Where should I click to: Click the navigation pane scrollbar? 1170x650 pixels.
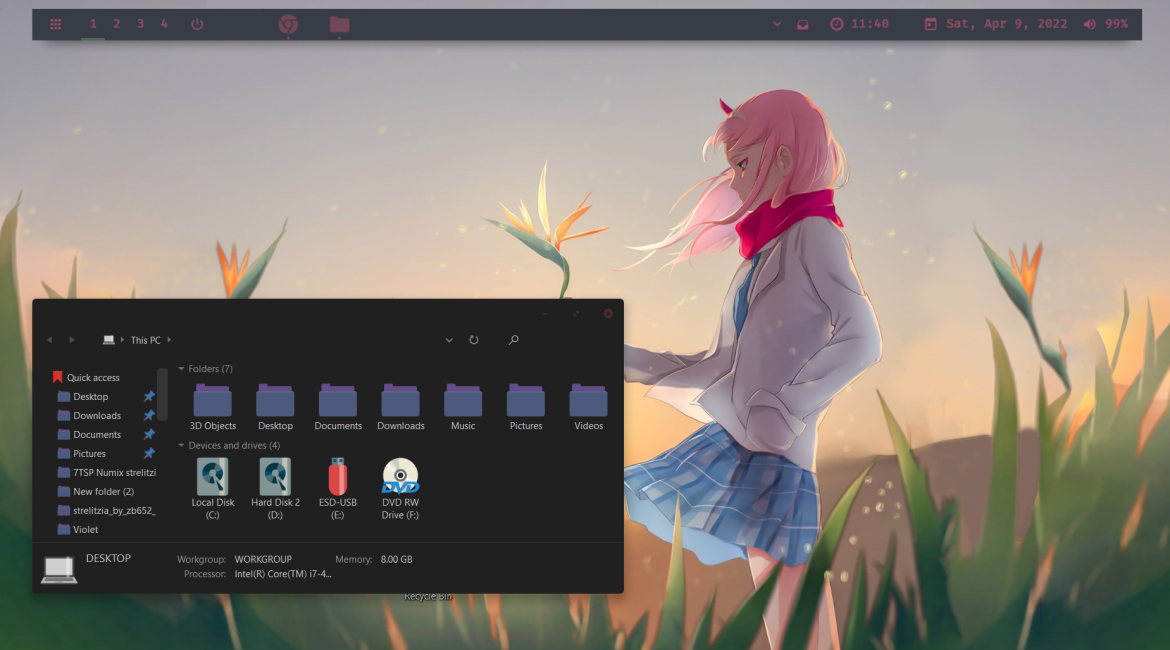point(162,395)
